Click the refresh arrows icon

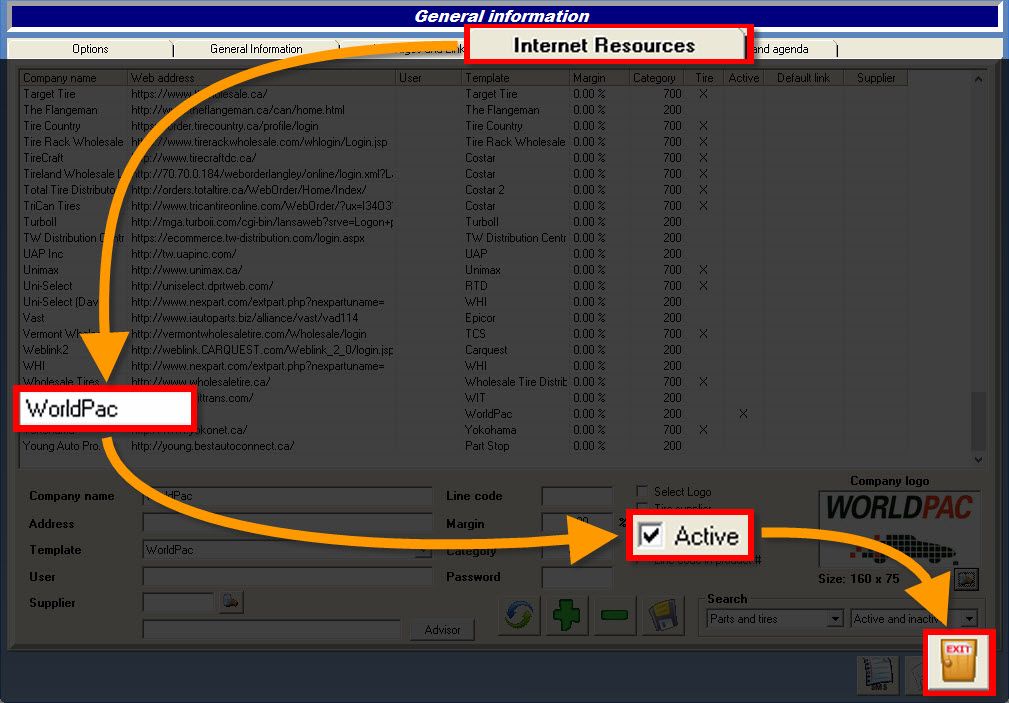(x=519, y=616)
